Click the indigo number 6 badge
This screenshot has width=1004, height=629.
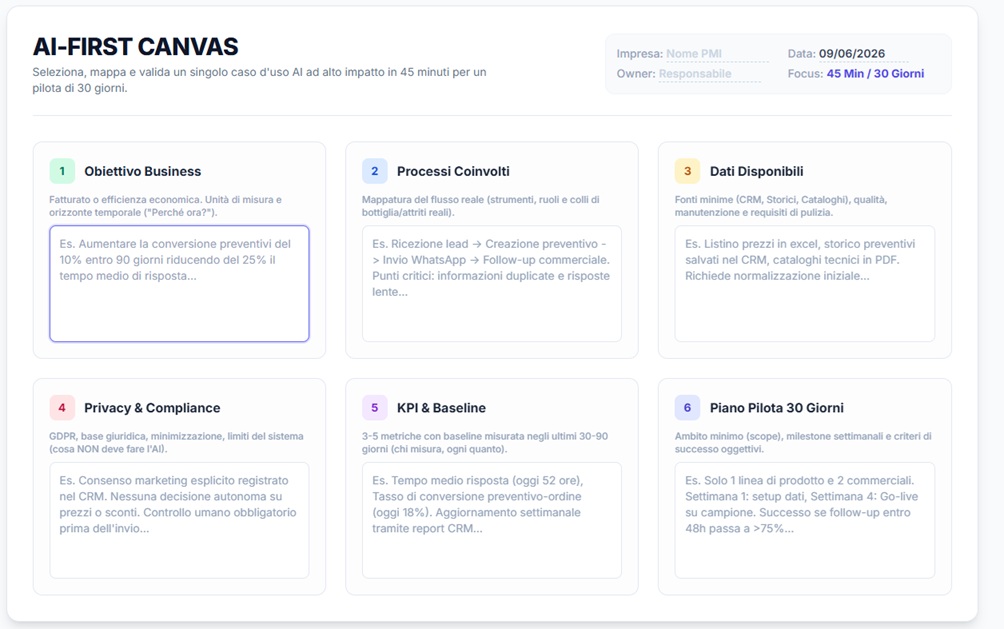pyautogui.click(x=688, y=407)
